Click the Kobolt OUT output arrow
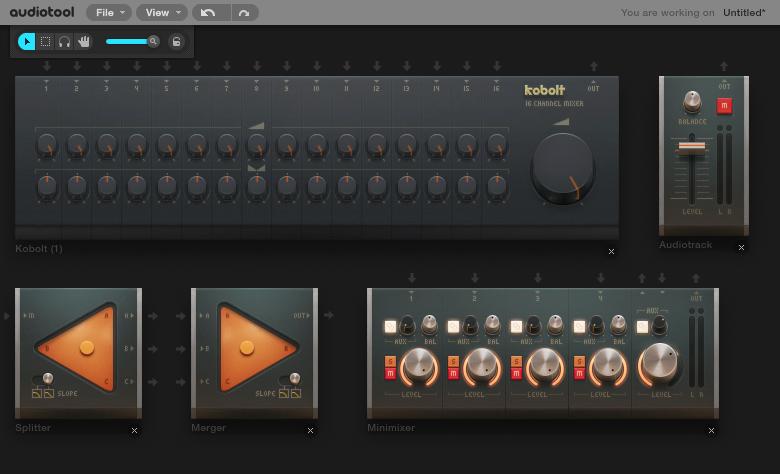This screenshot has height=474, width=780. [x=593, y=66]
